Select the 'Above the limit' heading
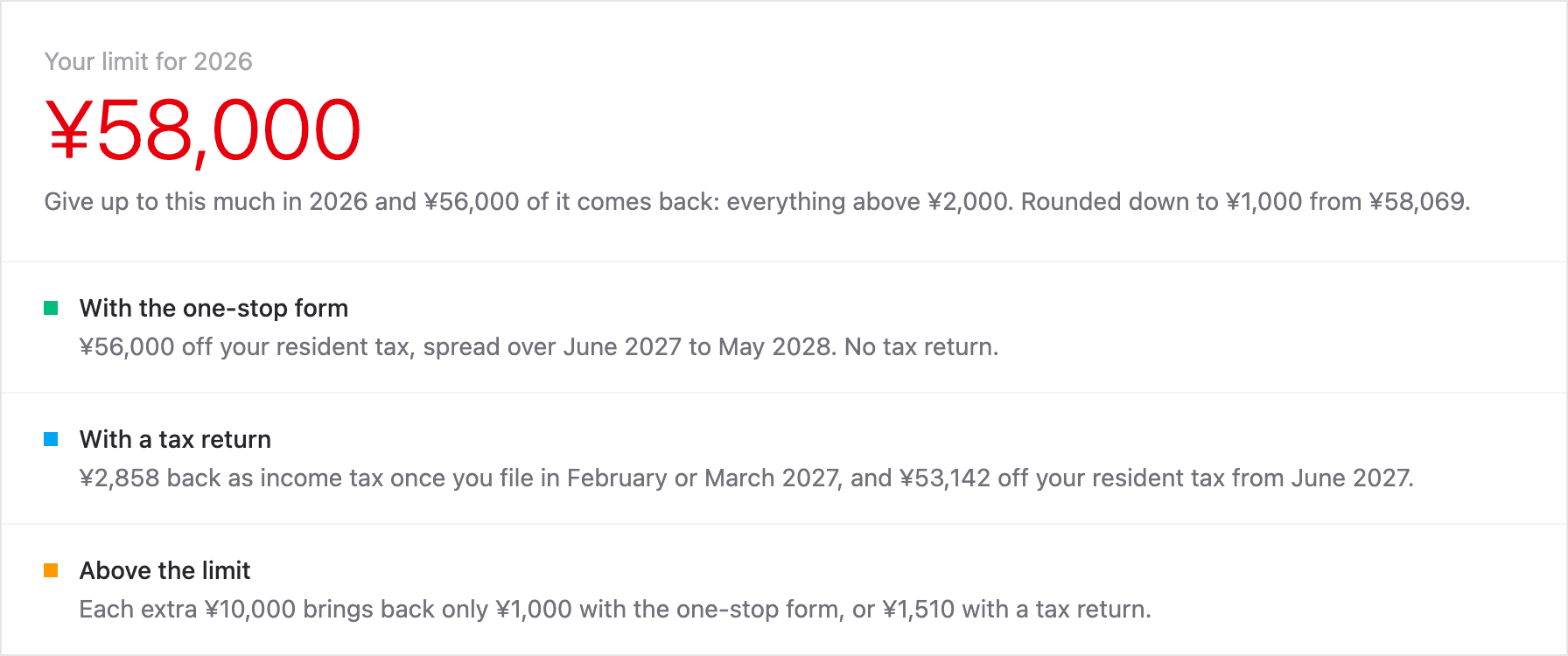 [x=164, y=570]
